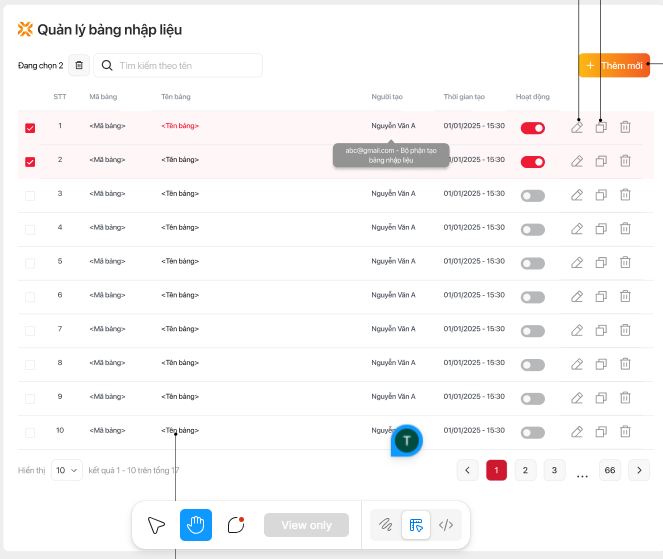Image resolution: width=663 pixels, height=559 pixels.
Task: Go to page 2 in pagination
Action: point(526,470)
